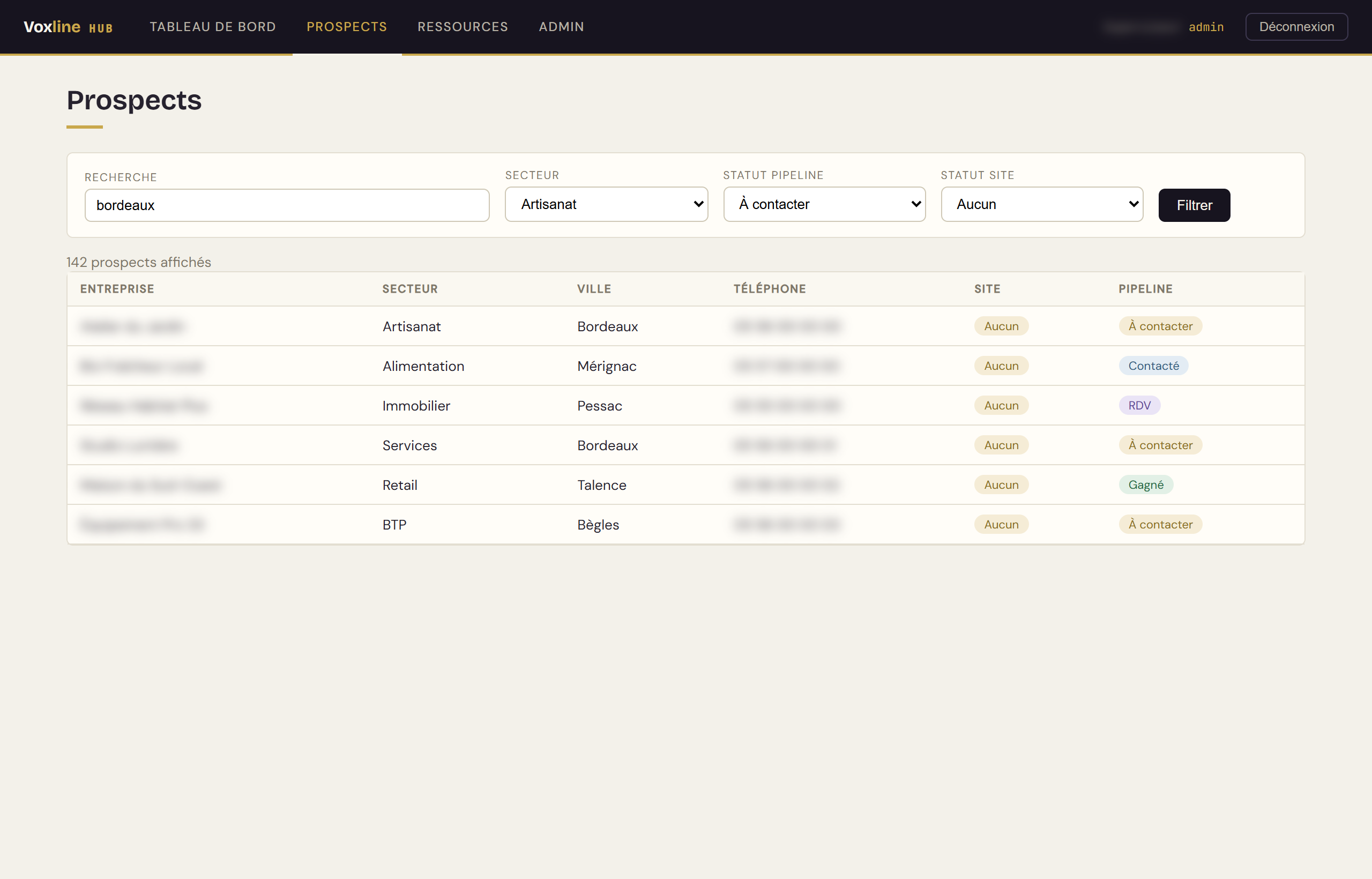Click the 142 prospects affichés count

pos(139,262)
